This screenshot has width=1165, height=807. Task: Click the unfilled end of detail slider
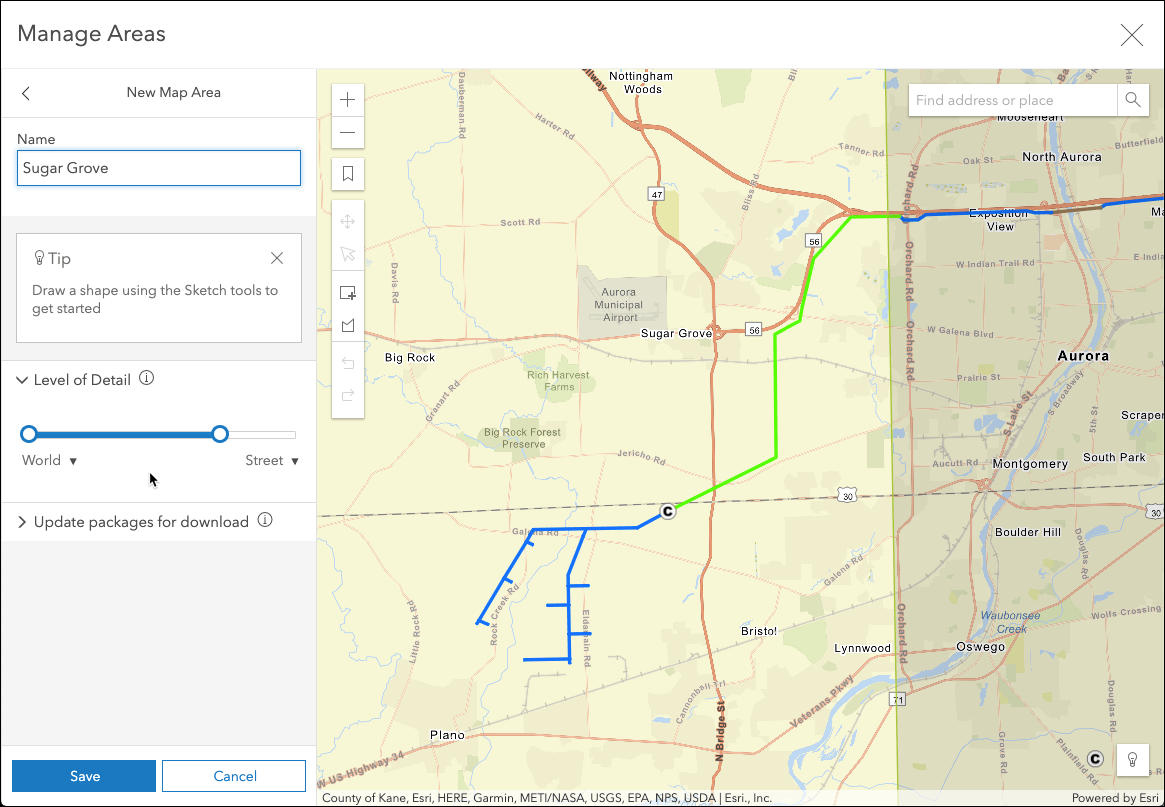click(262, 435)
